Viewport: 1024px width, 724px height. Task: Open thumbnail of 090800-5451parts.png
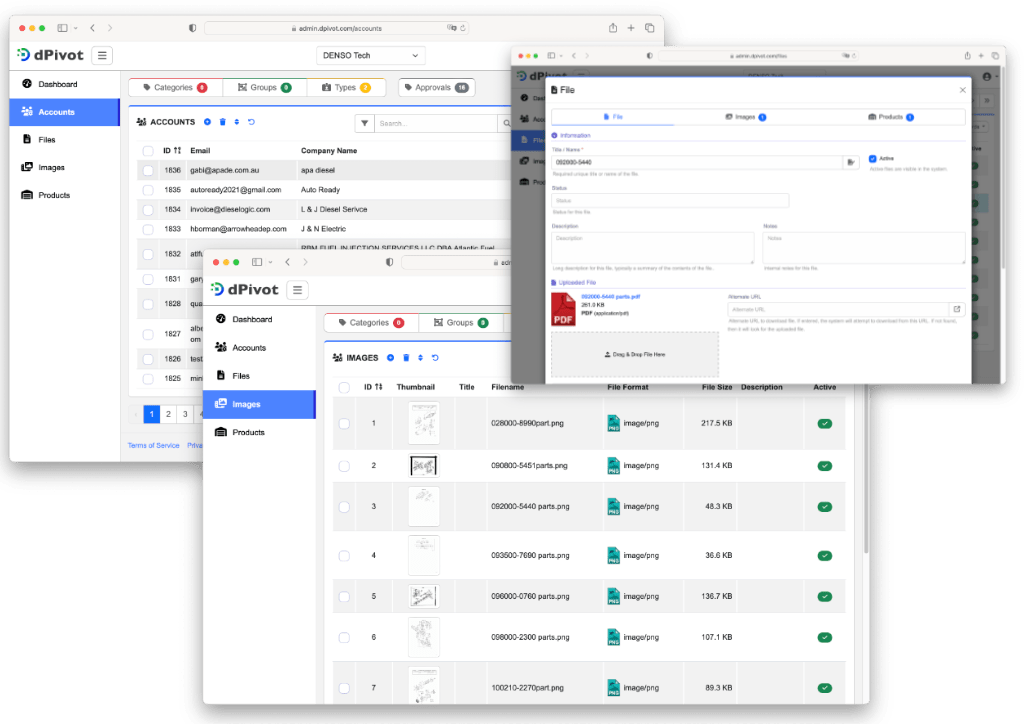click(x=424, y=466)
